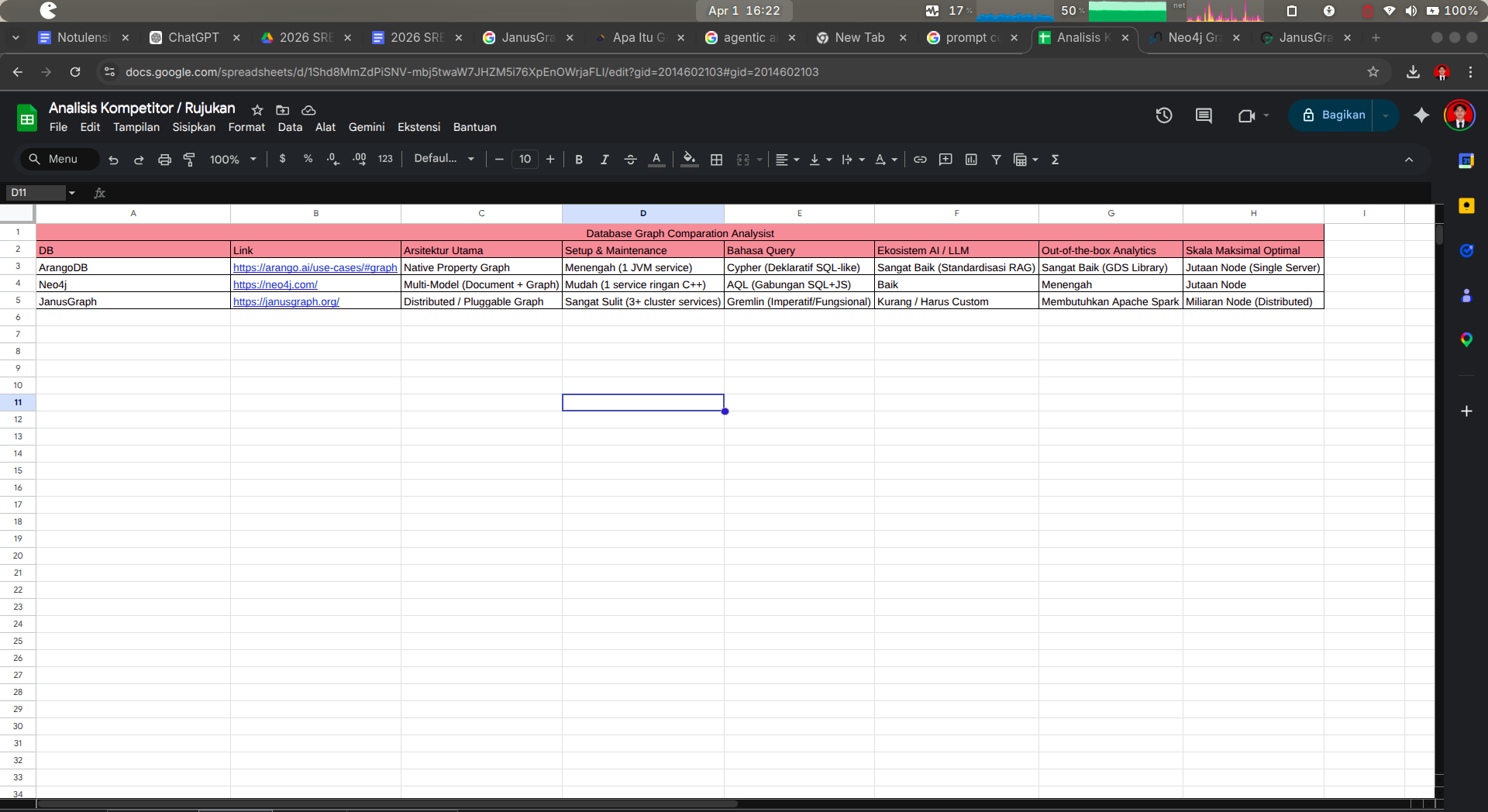Insert a chart from the toolbar
This screenshot has width=1488, height=812.
[x=971, y=160]
